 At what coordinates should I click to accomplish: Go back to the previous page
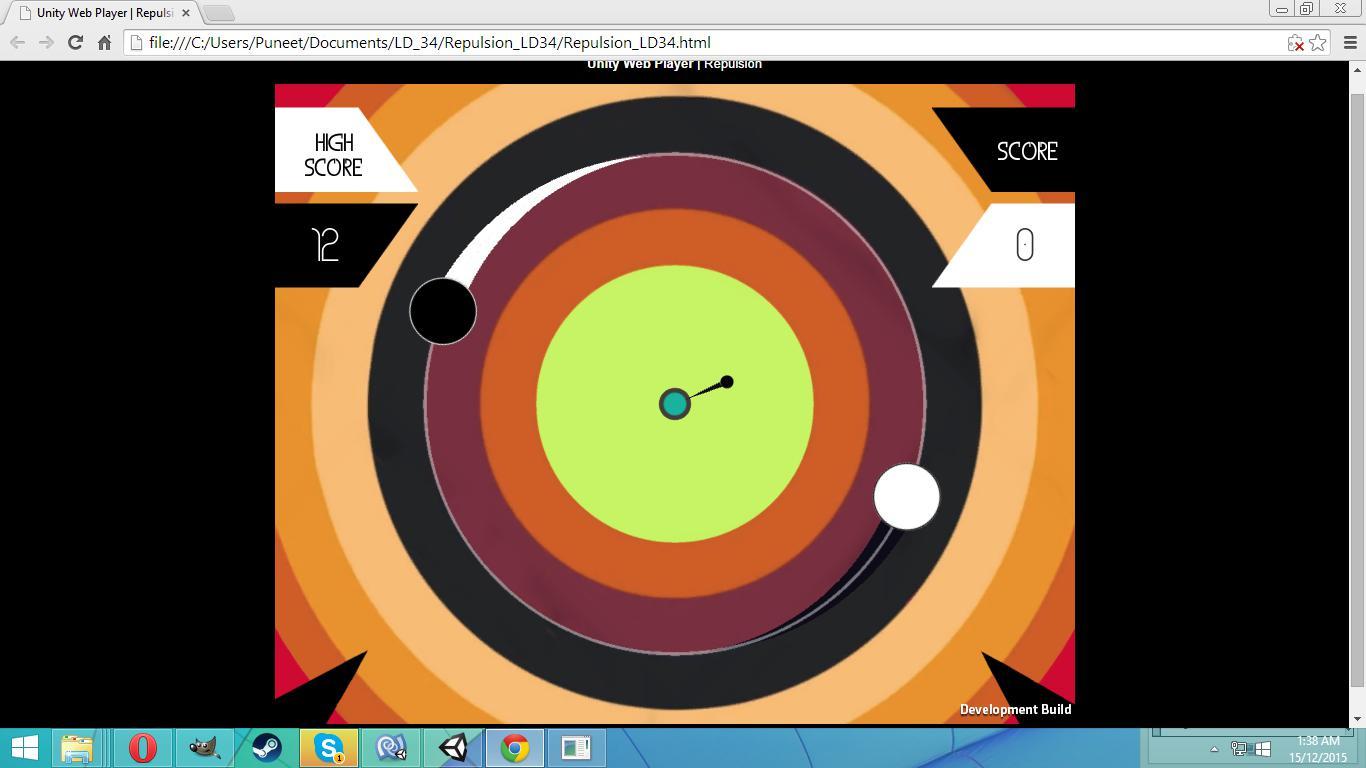click(x=17, y=42)
